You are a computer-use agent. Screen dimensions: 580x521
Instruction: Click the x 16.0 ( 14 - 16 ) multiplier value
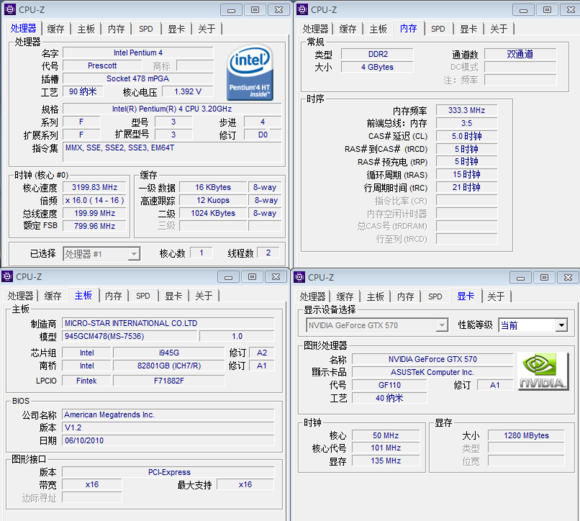pos(94,200)
